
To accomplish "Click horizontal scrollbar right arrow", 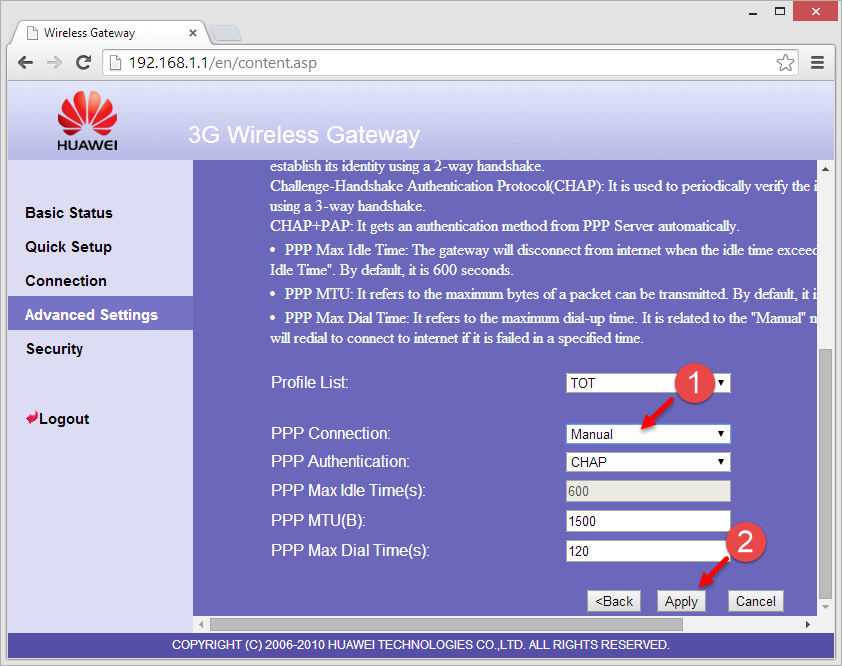I will click(x=808, y=624).
